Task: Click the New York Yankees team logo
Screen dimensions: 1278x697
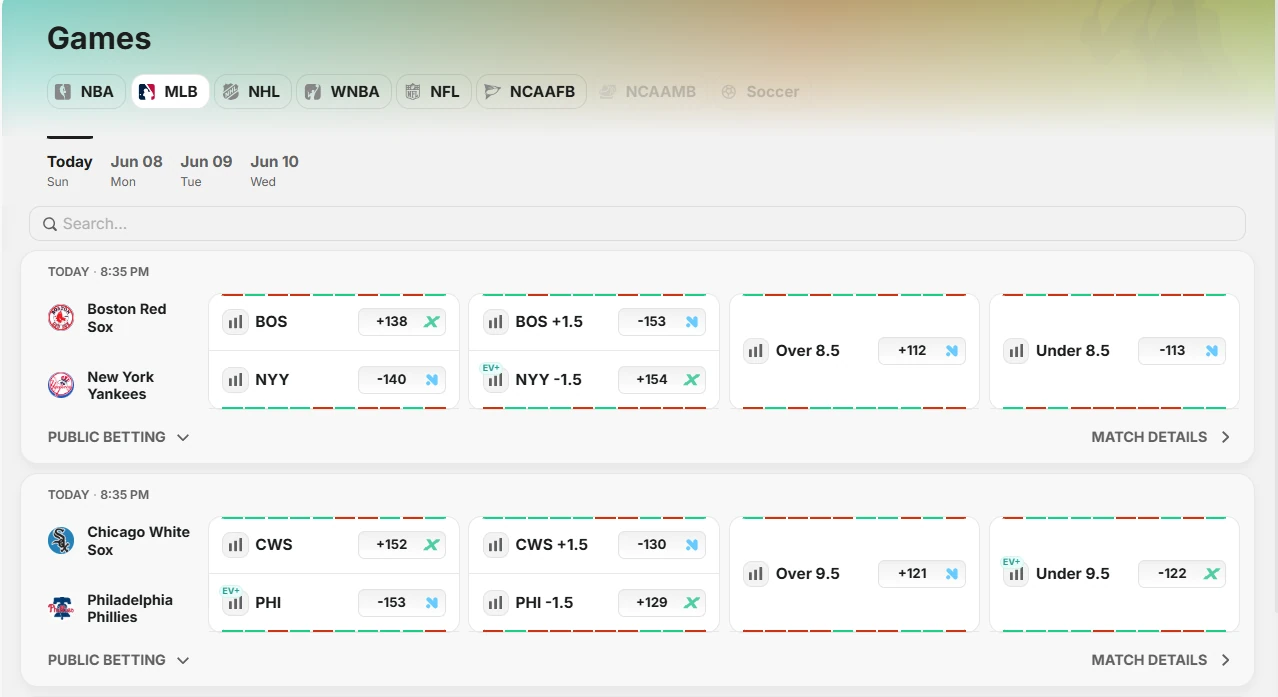Action: (61, 385)
